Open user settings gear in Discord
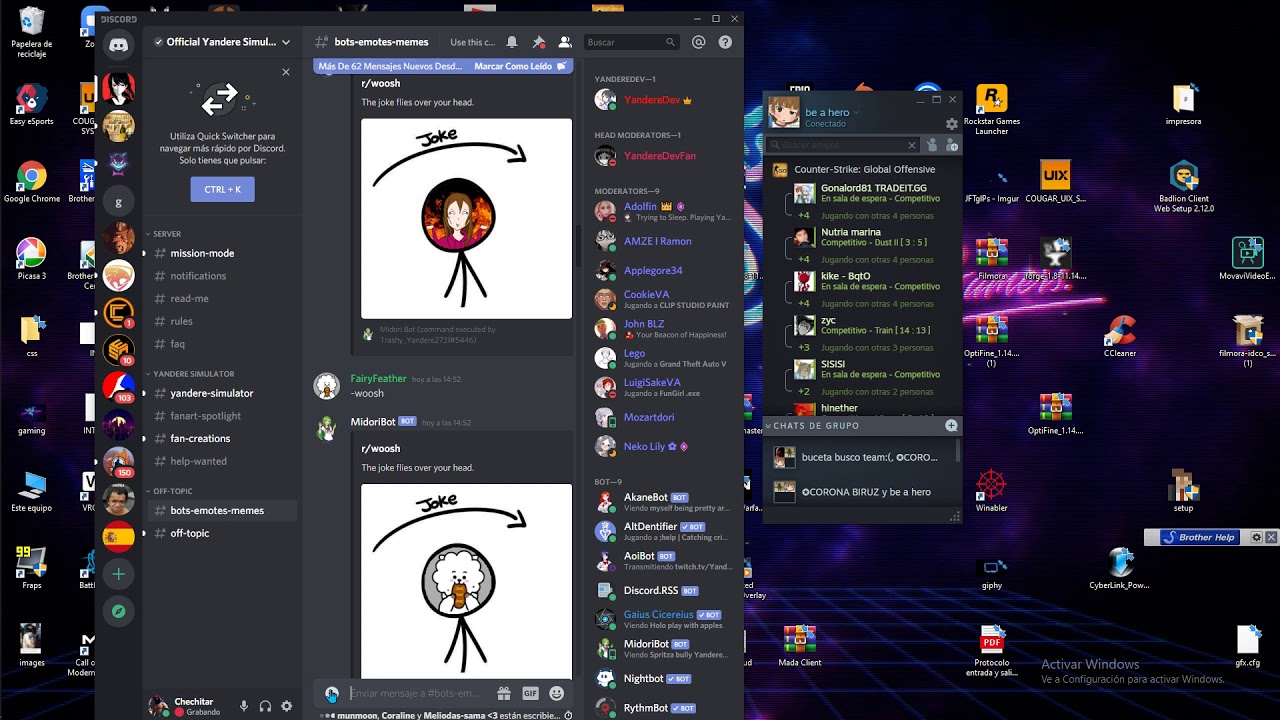The height and width of the screenshot is (720, 1280). pyautogui.click(x=287, y=706)
